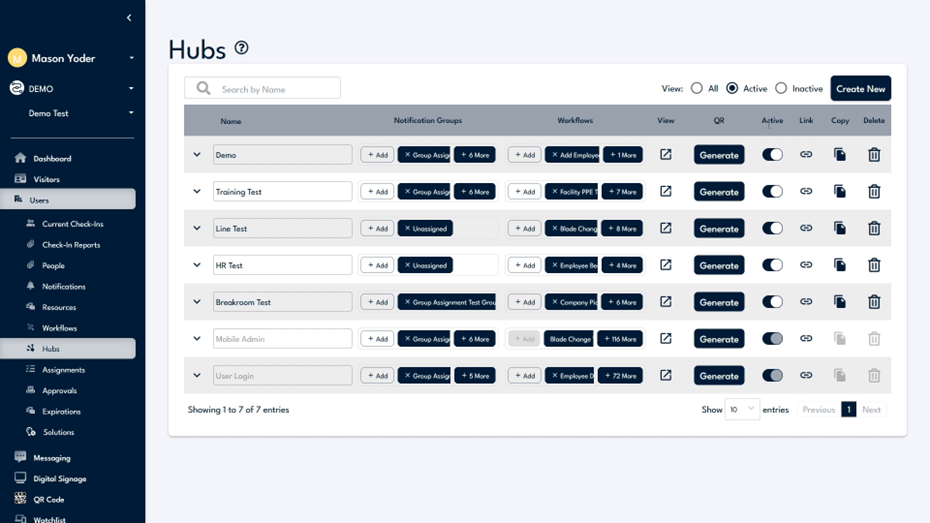Open the Demo hub view icon

(666, 155)
